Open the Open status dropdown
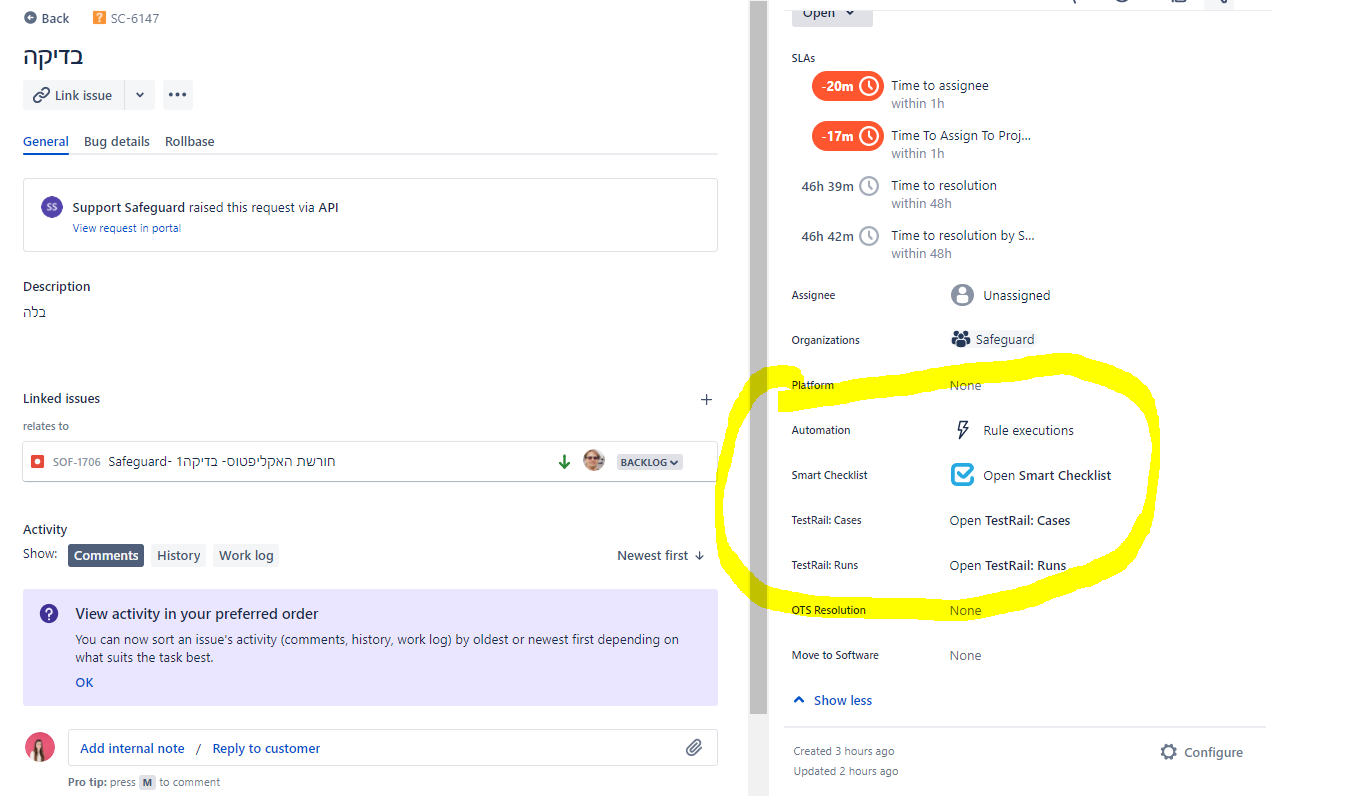The image size is (1359, 796). (832, 14)
